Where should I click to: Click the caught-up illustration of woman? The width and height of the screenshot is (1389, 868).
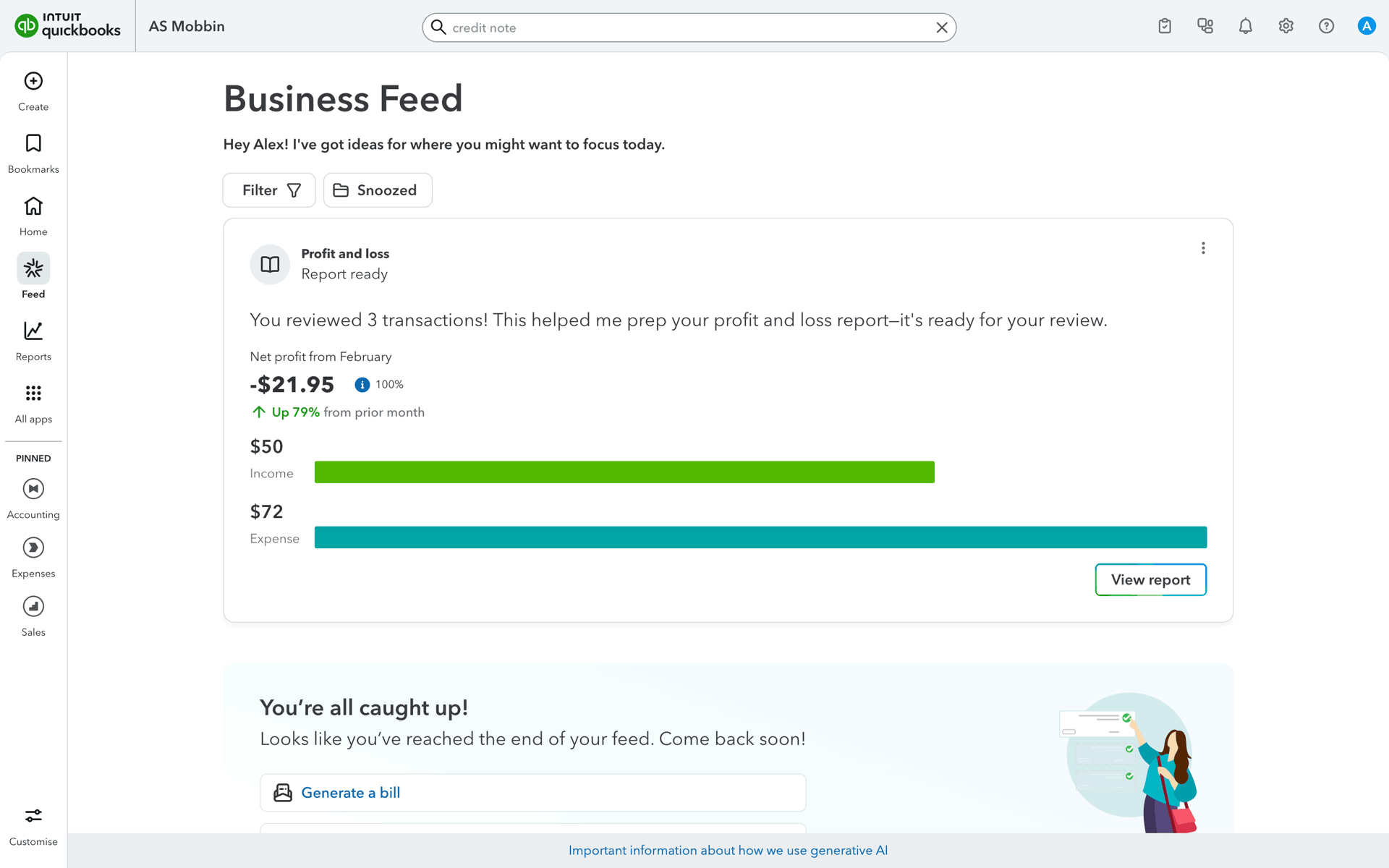[x=1129, y=762]
